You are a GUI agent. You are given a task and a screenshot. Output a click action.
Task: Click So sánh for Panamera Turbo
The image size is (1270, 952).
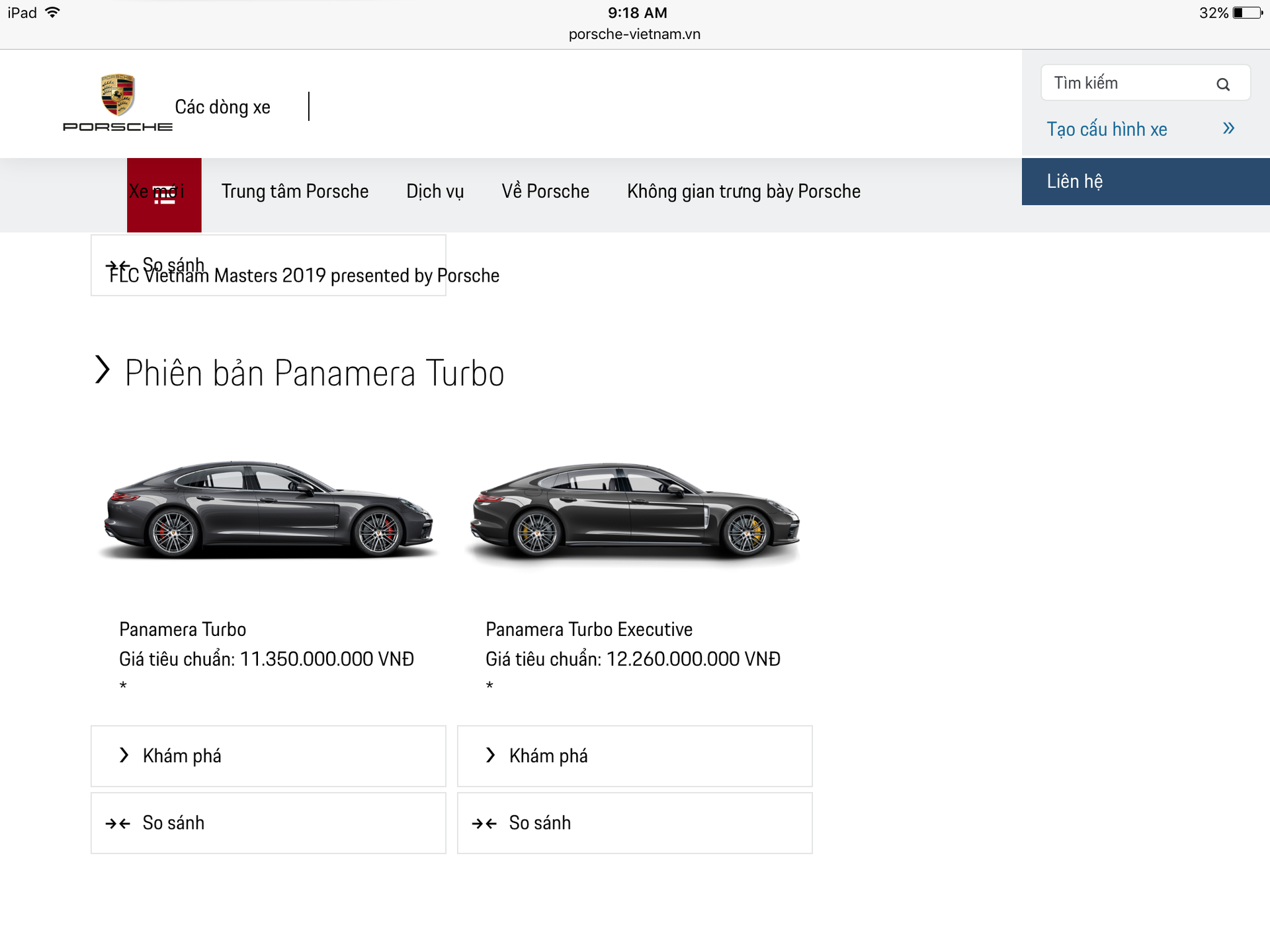click(x=268, y=823)
